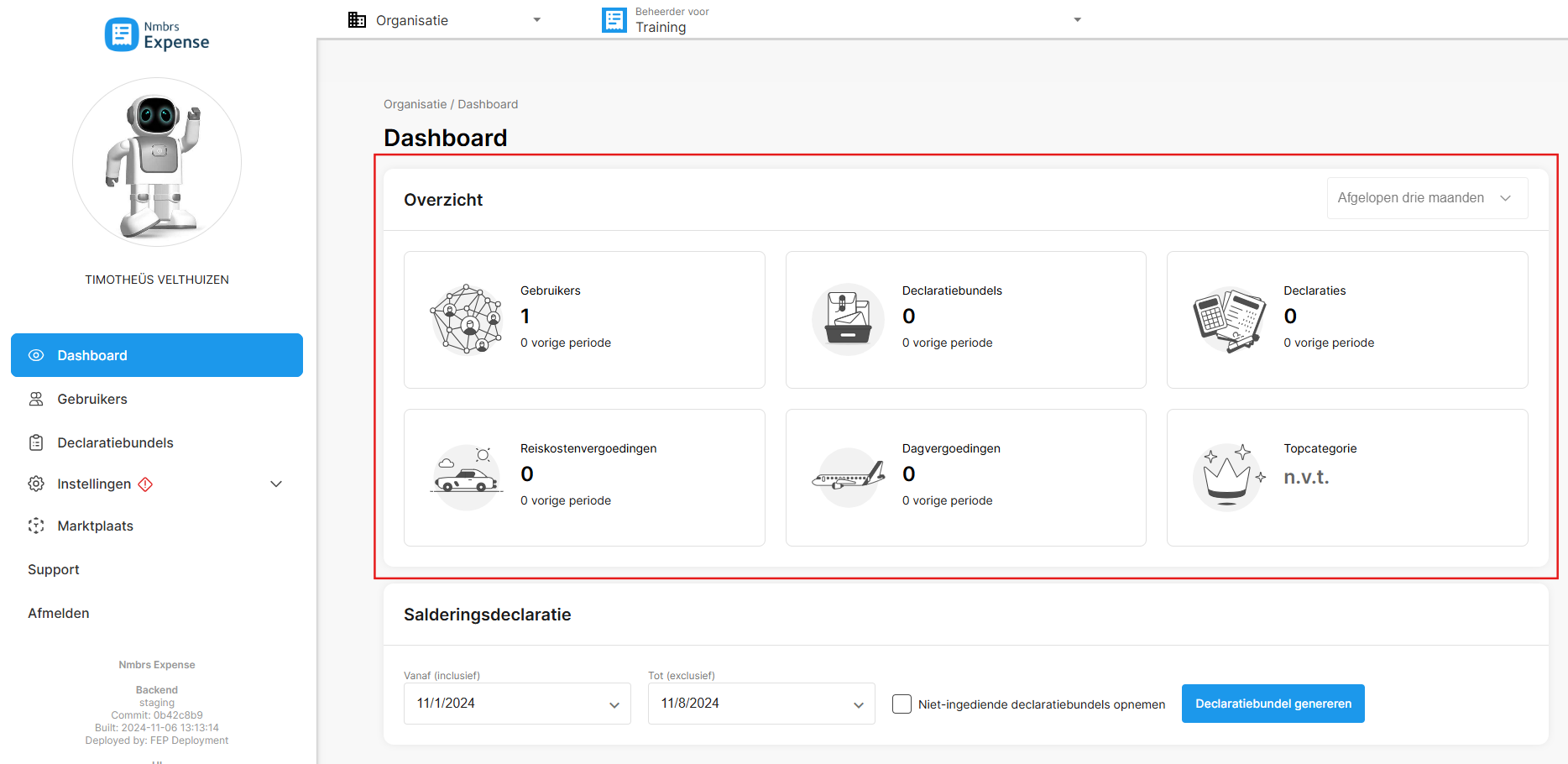The image size is (1568, 764).
Task: Click the Declaraties calculator illustration icon
Action: coord(1230,319)
